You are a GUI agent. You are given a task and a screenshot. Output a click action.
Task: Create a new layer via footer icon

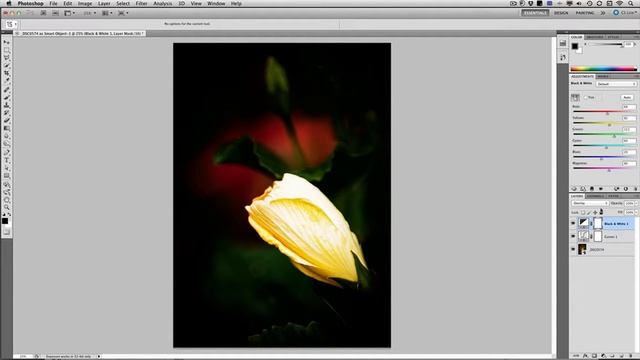pyautogui.click(x=622, y=356)
